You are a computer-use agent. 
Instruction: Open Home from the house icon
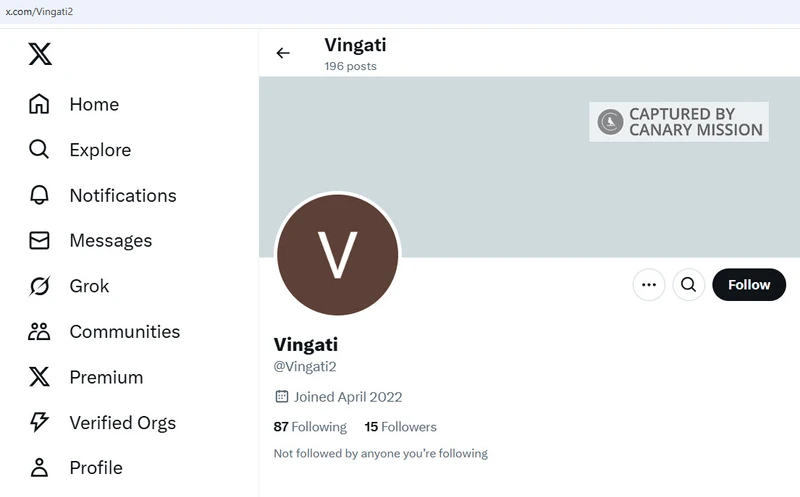(39, 104)
